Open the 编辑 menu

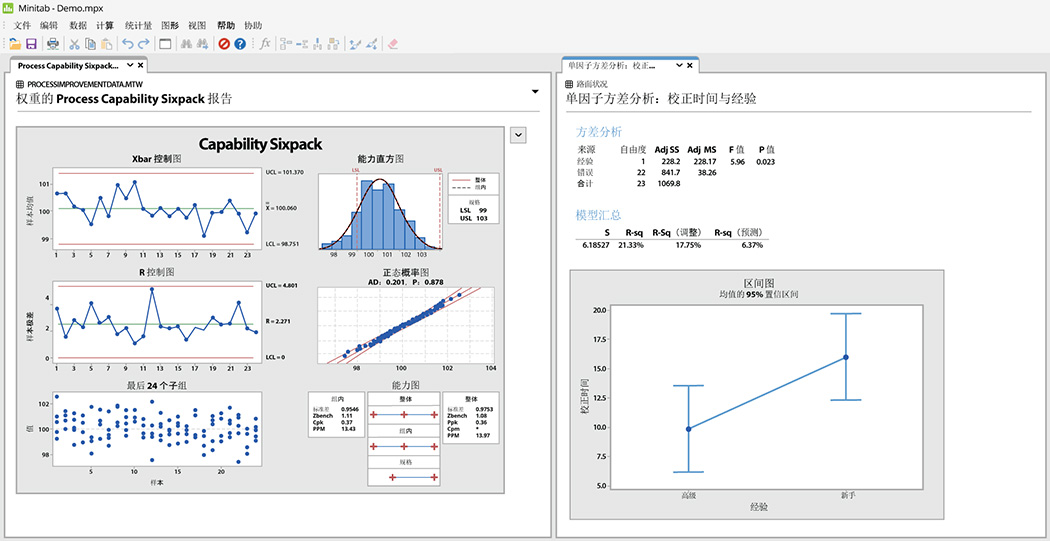[x=49, y=25]
